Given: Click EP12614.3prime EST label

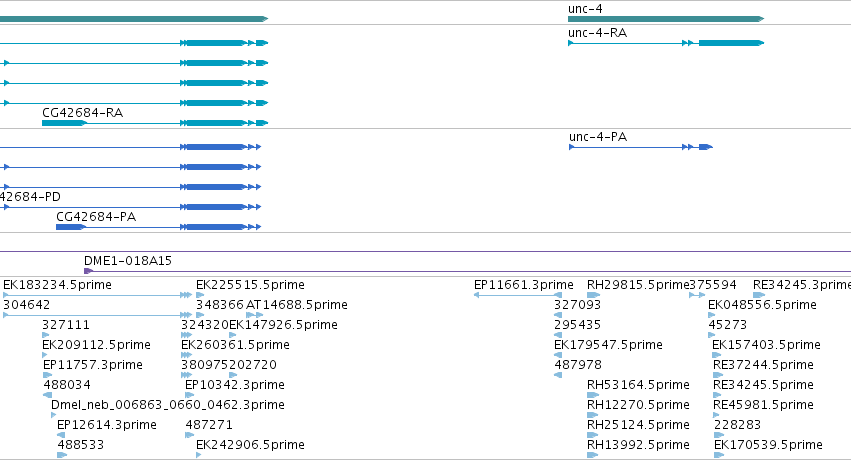Looking at the screenshot, I should coord(107,425).
